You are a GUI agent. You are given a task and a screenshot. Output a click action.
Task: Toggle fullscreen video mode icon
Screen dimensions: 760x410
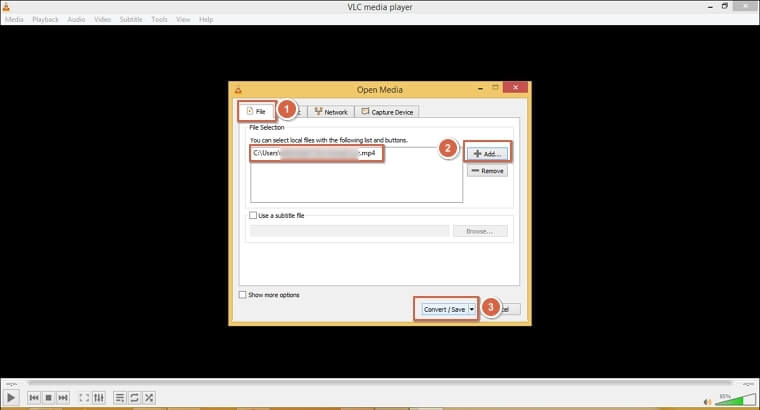coord(84,398)
